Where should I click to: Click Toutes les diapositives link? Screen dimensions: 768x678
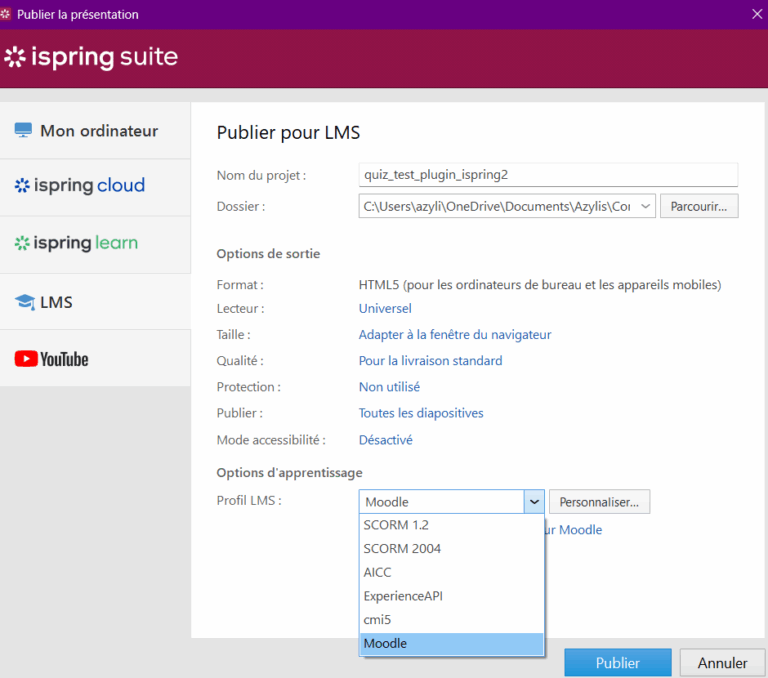421,413
